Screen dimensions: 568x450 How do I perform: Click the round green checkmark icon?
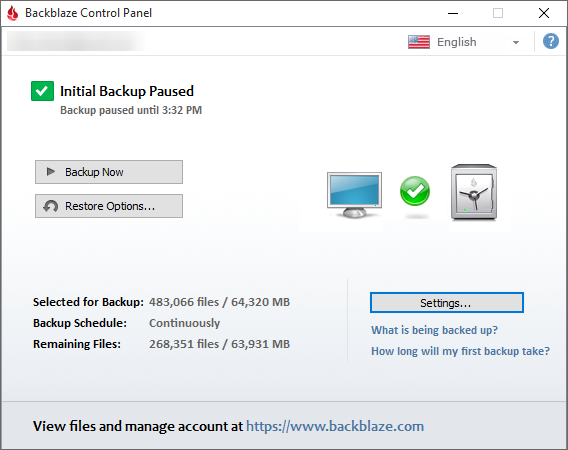click(x=415, y=191)
